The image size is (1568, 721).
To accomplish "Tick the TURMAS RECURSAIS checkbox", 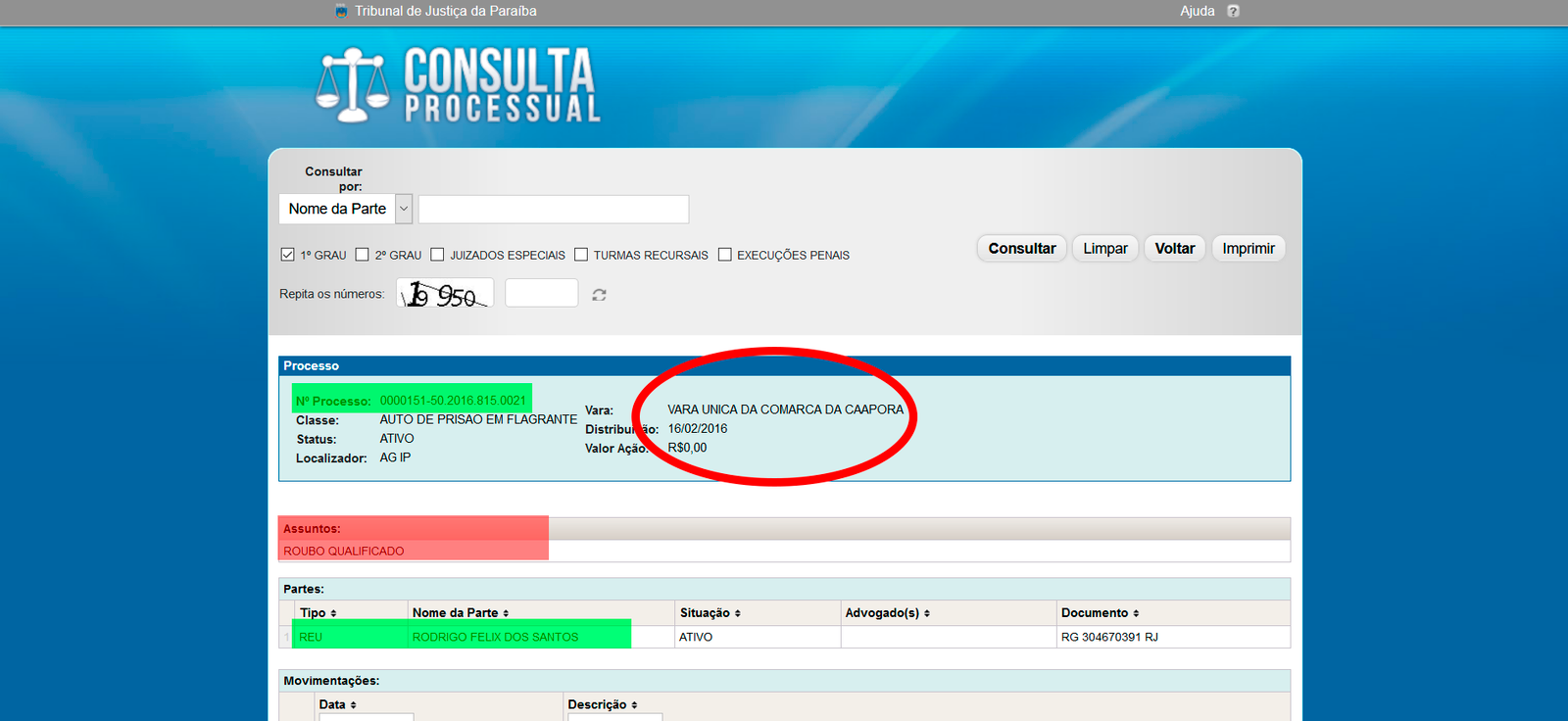I will pyautogui.click(x=581, y=255).
